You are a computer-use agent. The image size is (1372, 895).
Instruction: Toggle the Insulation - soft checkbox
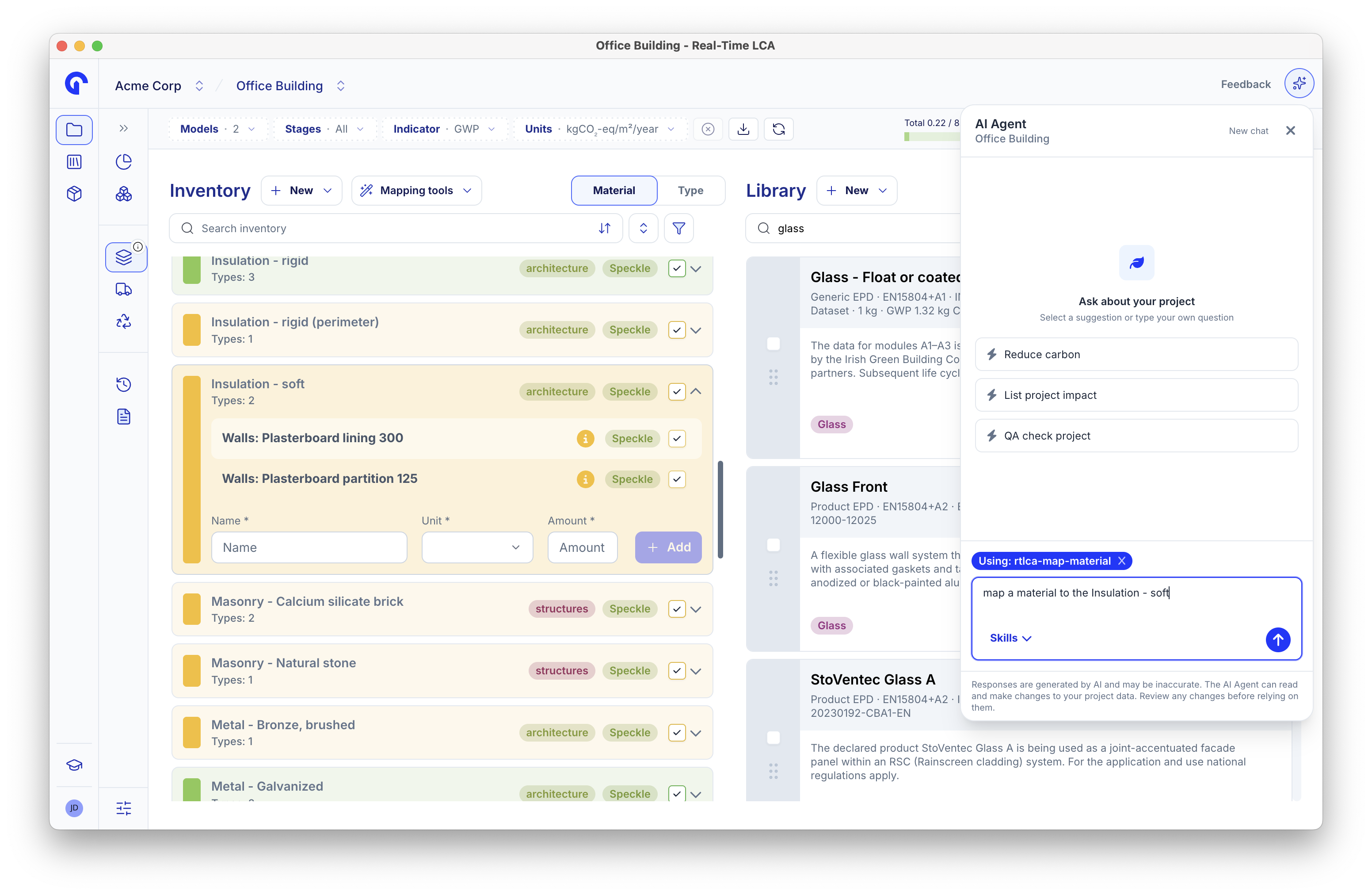pyautogui.click(x=677, y=392)
